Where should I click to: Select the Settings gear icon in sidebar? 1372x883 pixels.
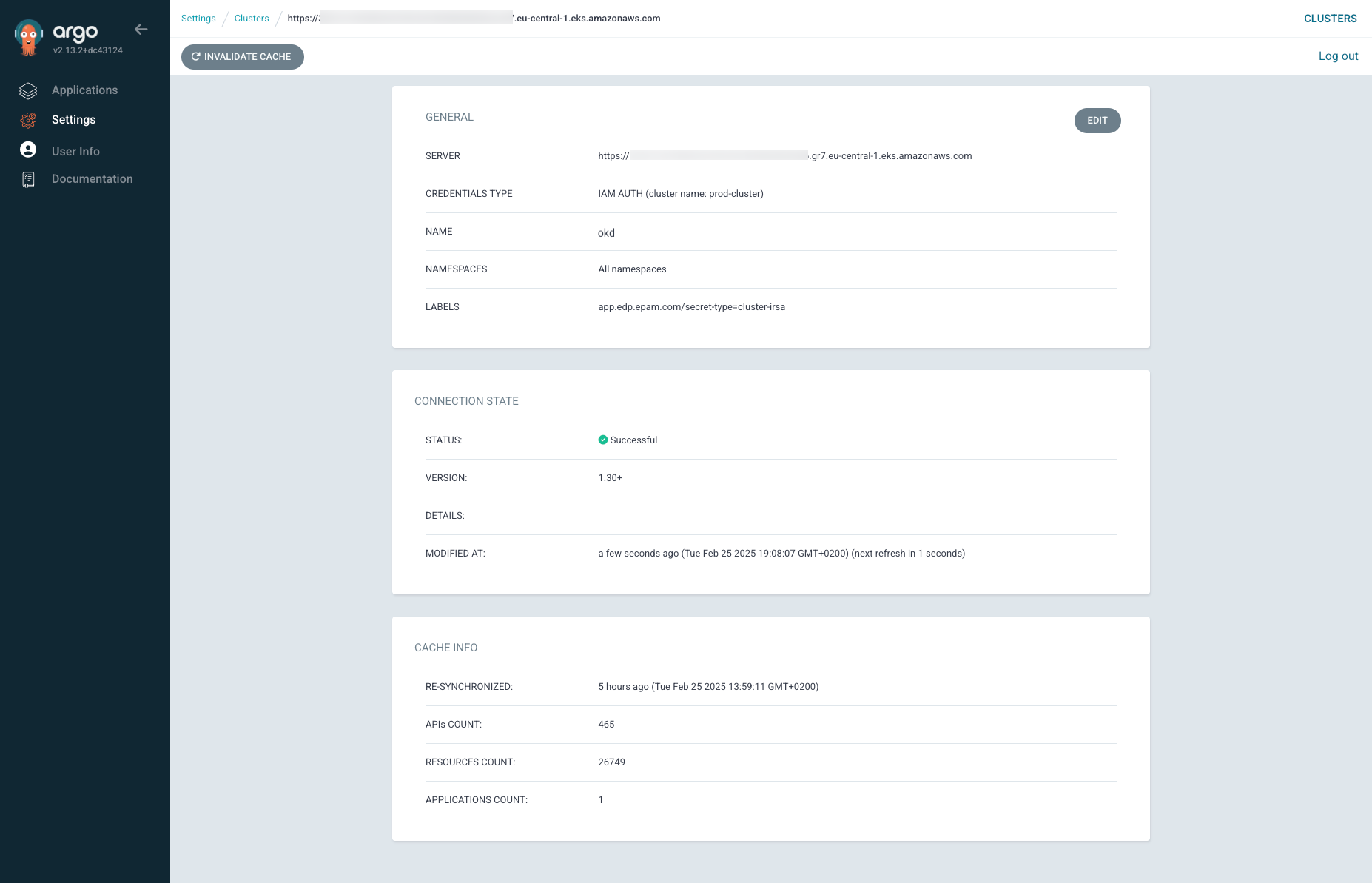(x=28, y=120)
